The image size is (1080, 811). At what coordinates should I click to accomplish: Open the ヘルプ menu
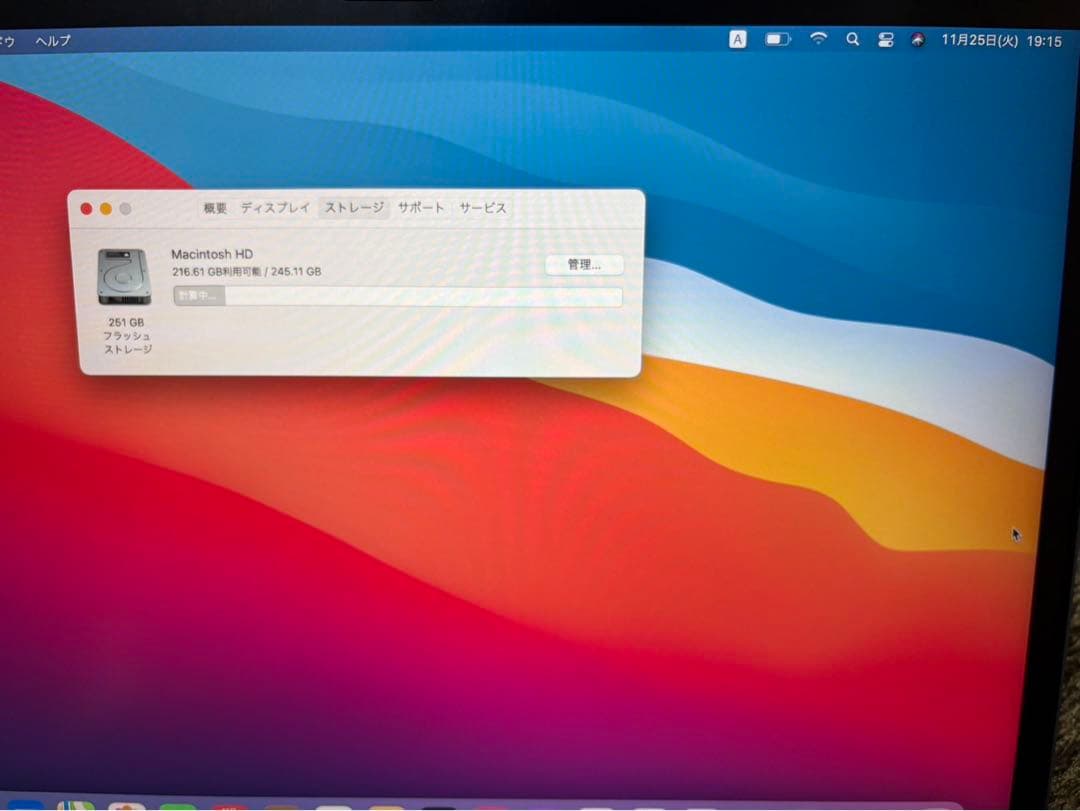[53, 41]
